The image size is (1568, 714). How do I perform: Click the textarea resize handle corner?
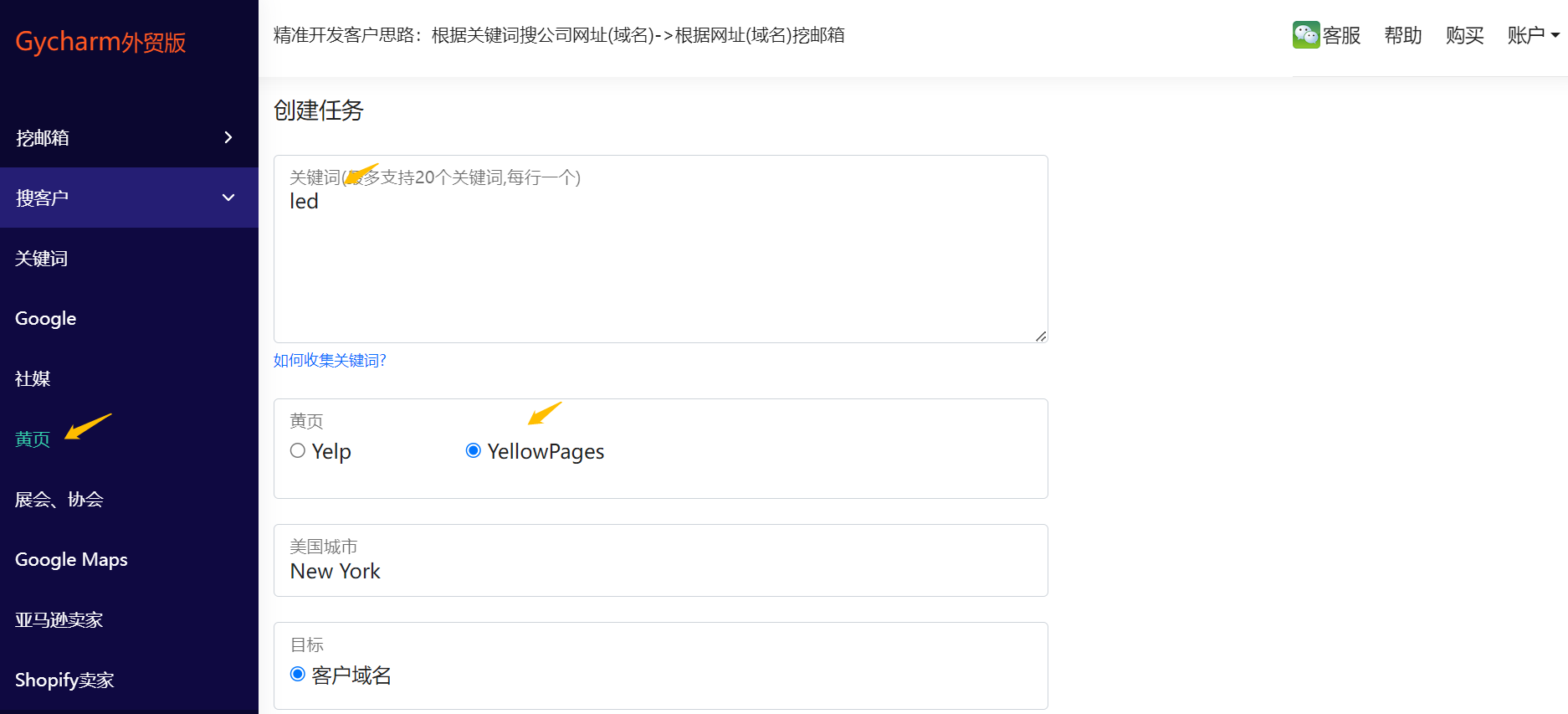[1041, 336]
